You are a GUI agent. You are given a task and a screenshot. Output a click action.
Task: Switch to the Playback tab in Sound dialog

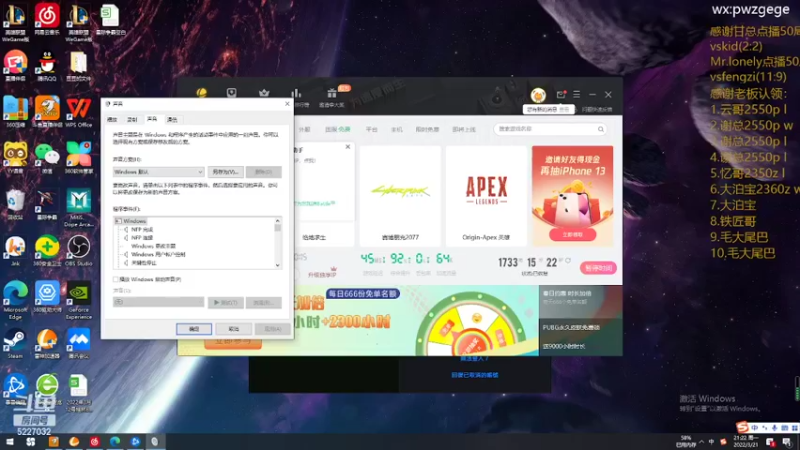[x=112, y=119]
